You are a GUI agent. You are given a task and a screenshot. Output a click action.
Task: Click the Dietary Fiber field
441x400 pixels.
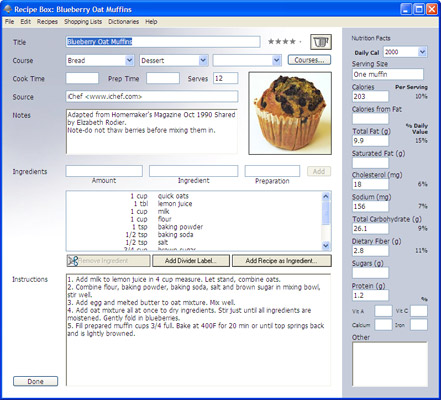pos(370,250)
